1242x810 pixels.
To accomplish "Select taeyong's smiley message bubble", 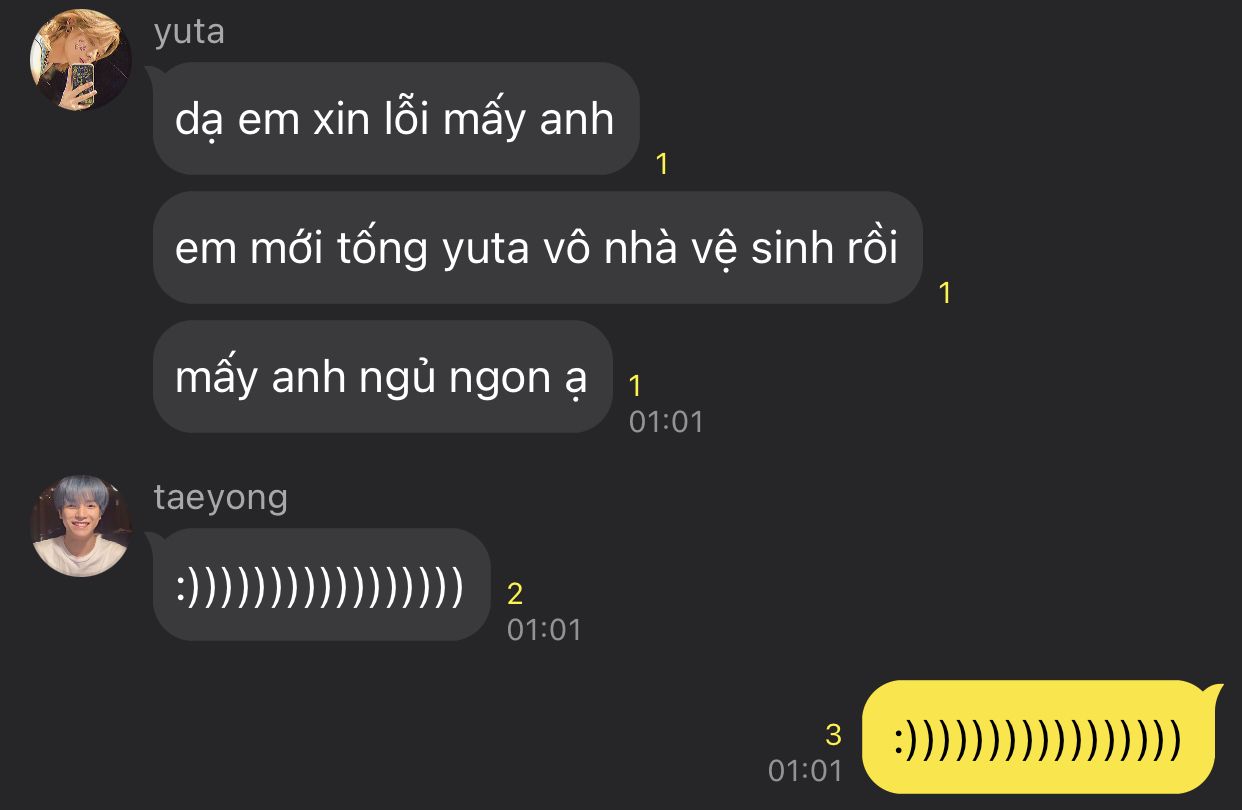I will 321,585.
